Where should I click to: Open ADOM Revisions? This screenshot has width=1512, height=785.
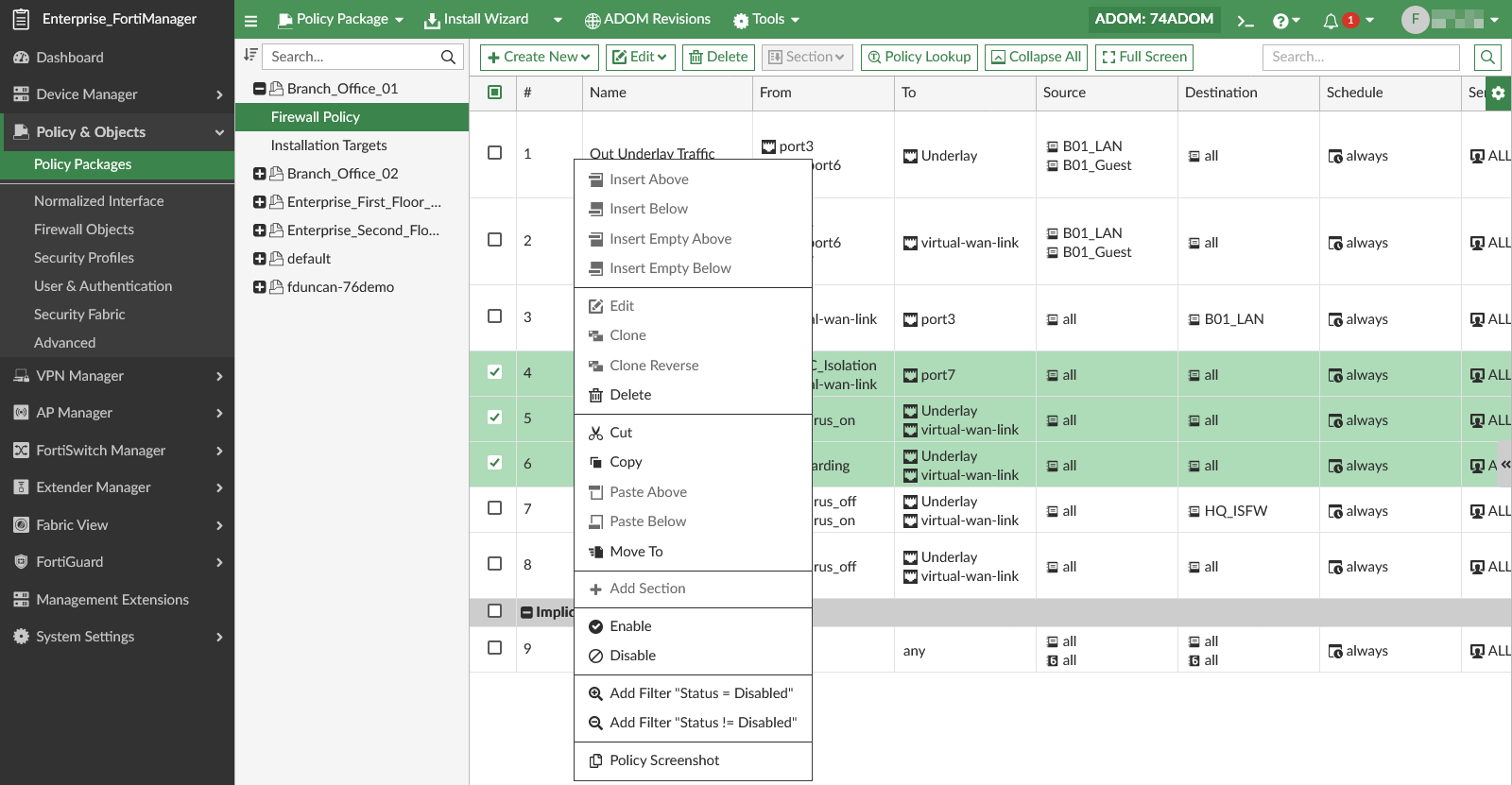[647, 20]
